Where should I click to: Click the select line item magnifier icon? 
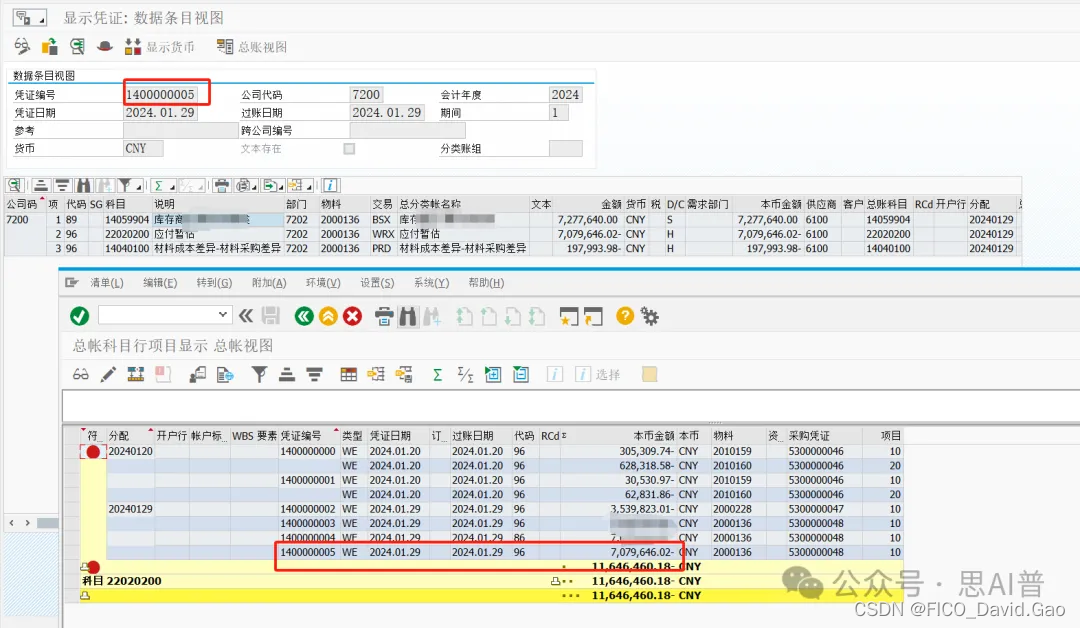tap(77, 46)
